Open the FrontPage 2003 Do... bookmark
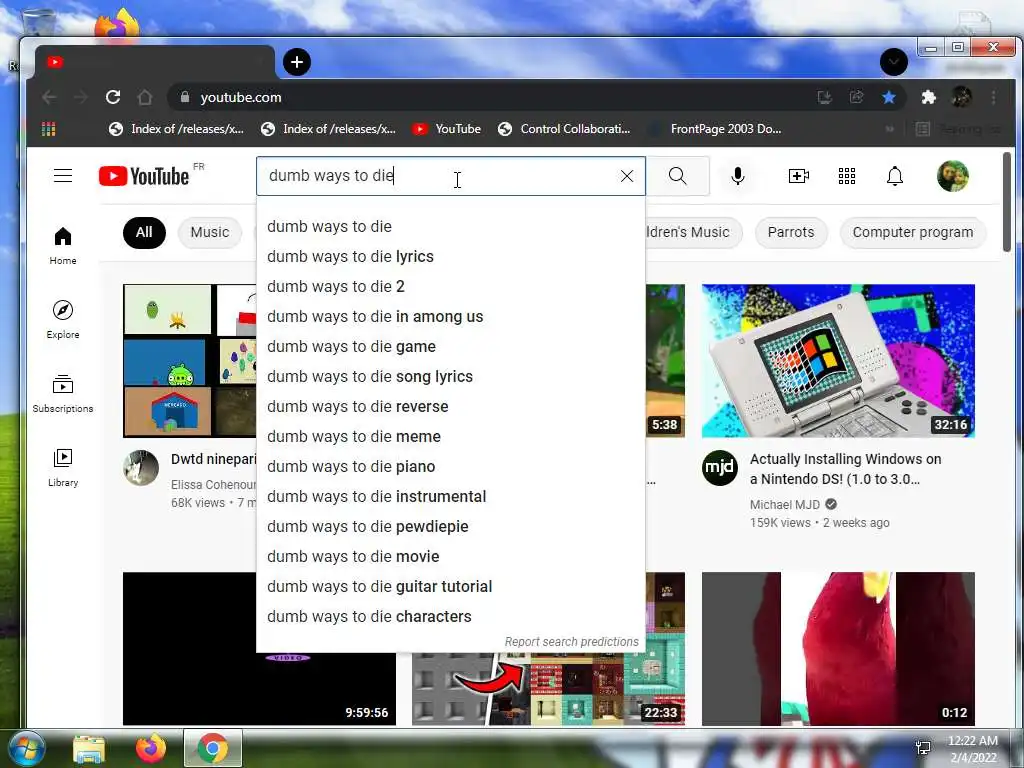 tap(715, 129)
